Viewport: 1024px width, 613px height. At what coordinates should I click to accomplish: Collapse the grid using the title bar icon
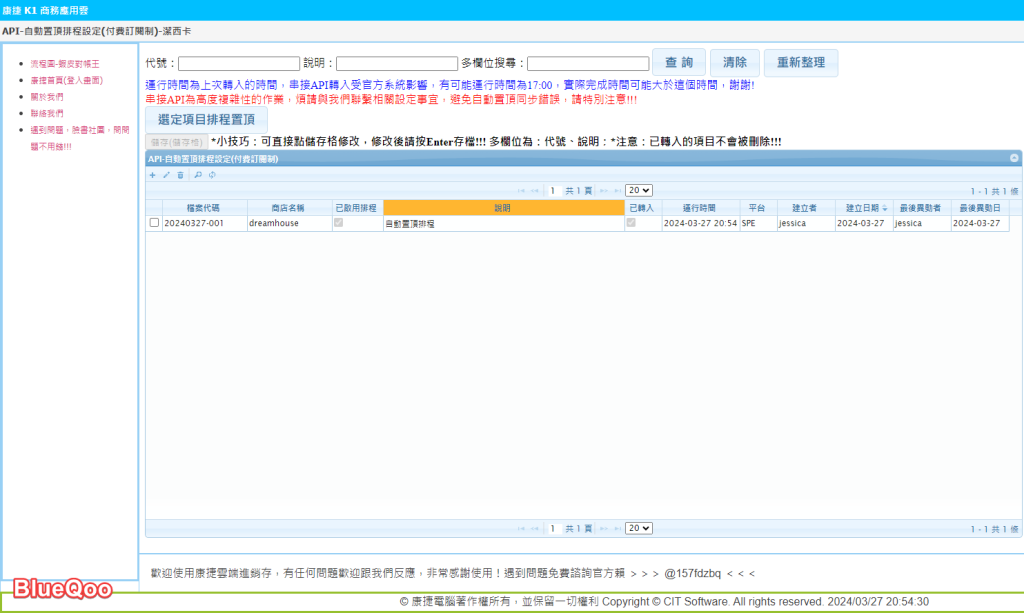tap(1014, 158)
